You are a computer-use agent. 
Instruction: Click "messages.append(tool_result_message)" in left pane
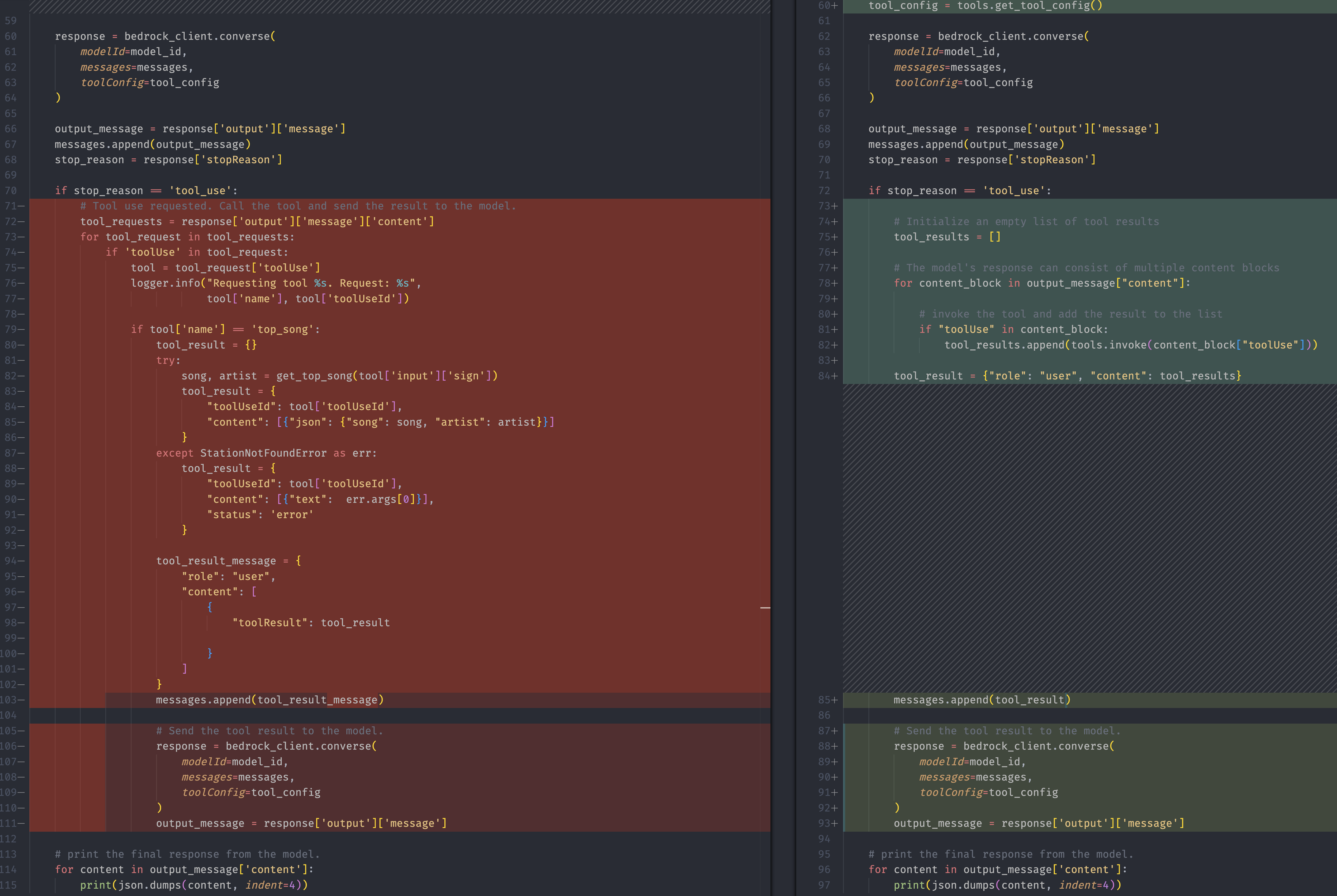click(x=270, y=700)
